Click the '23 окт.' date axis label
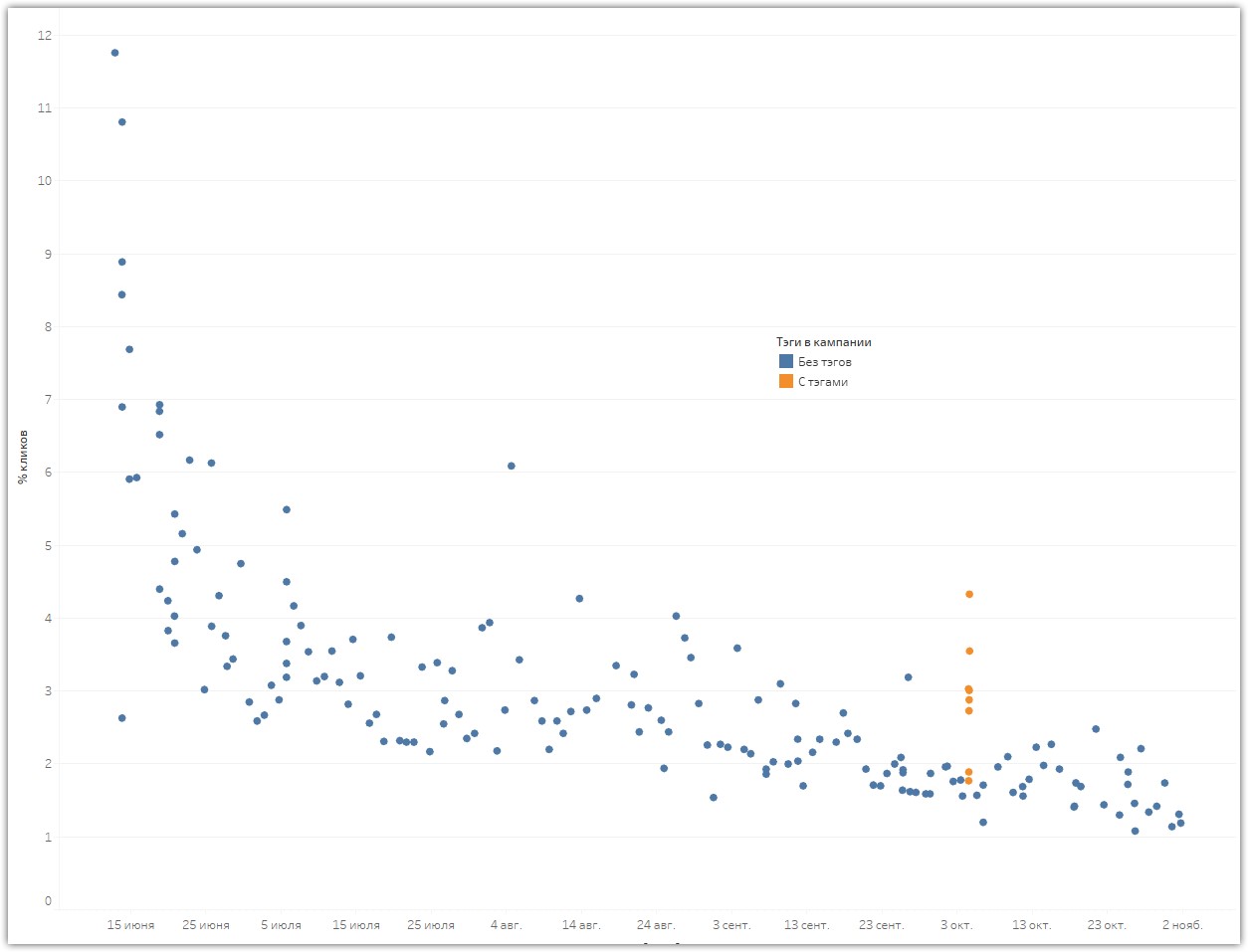Screen dimensions: 1248x952 (1107, 925)
